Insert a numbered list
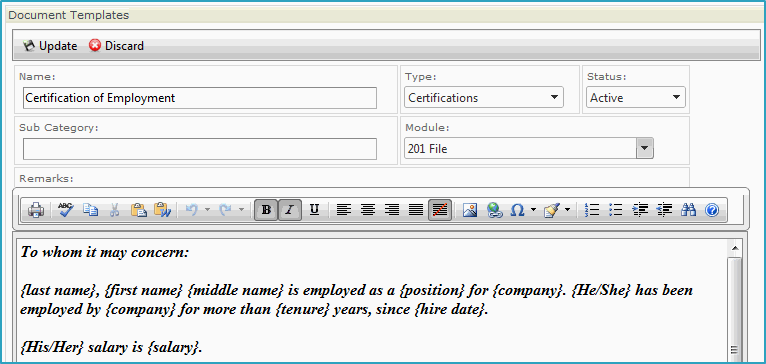 point(592,210)
